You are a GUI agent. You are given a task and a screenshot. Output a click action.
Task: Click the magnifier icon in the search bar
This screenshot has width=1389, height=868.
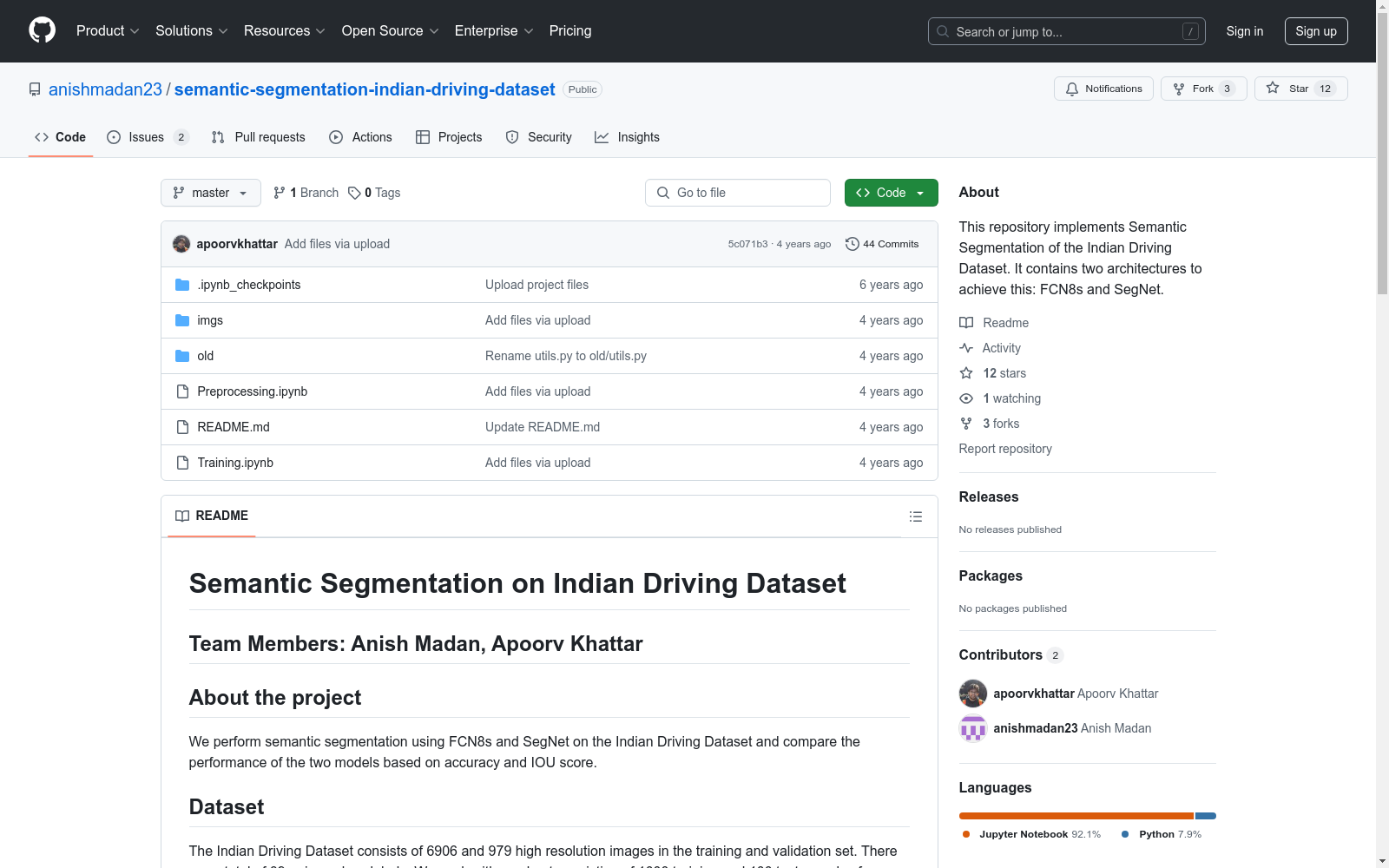[x=943, y=31]
